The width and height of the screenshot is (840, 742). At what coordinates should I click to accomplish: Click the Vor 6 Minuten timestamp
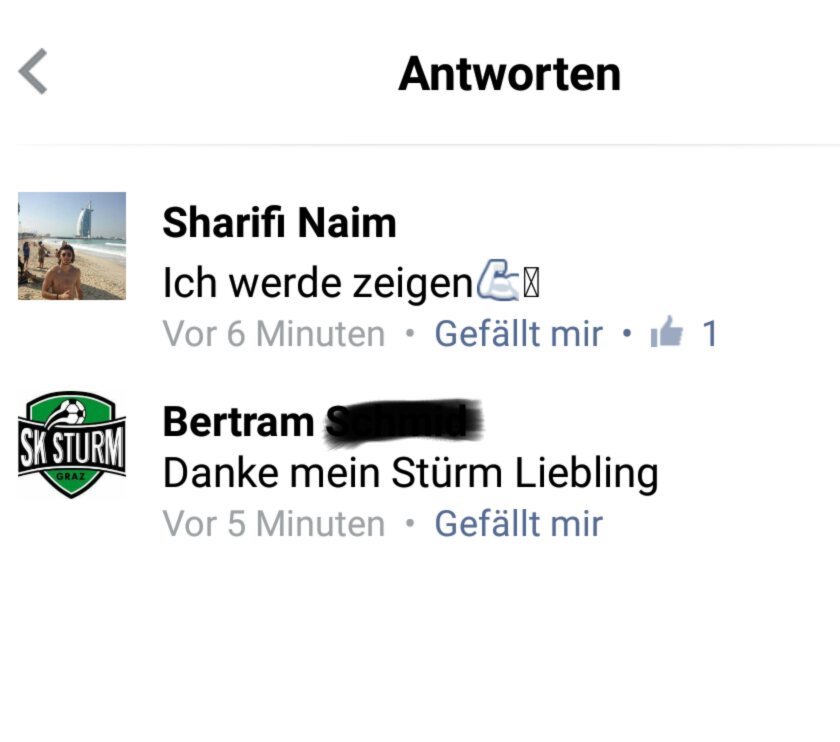click(274, 334)
